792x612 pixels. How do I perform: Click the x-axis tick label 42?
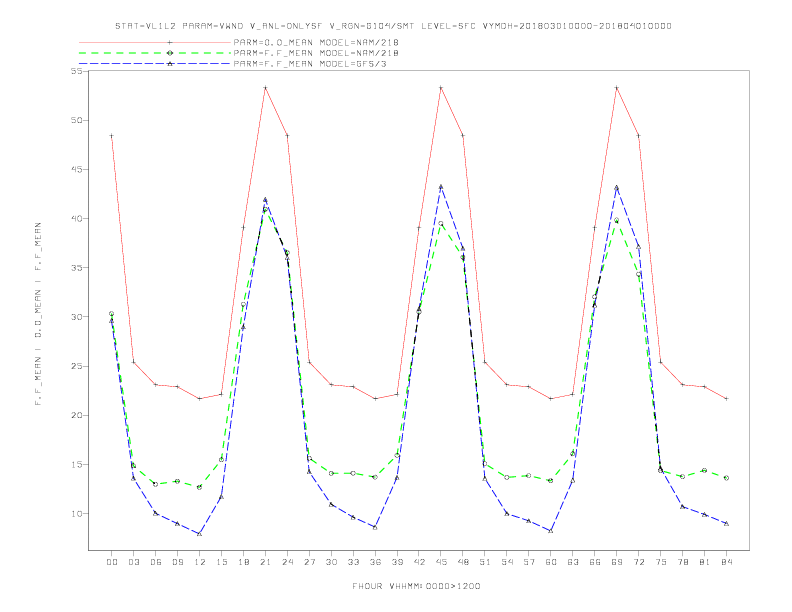click(x=419, y=562)
